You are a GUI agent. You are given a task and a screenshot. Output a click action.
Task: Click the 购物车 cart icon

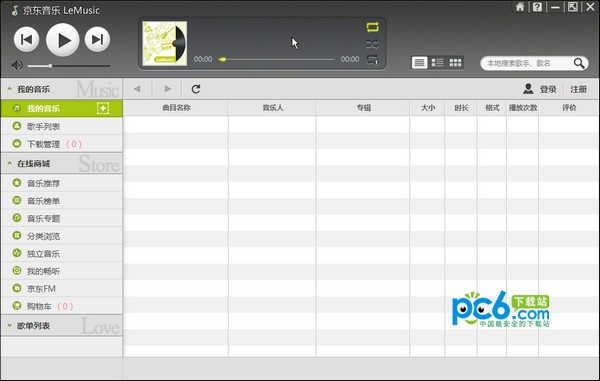coord(17,306)
